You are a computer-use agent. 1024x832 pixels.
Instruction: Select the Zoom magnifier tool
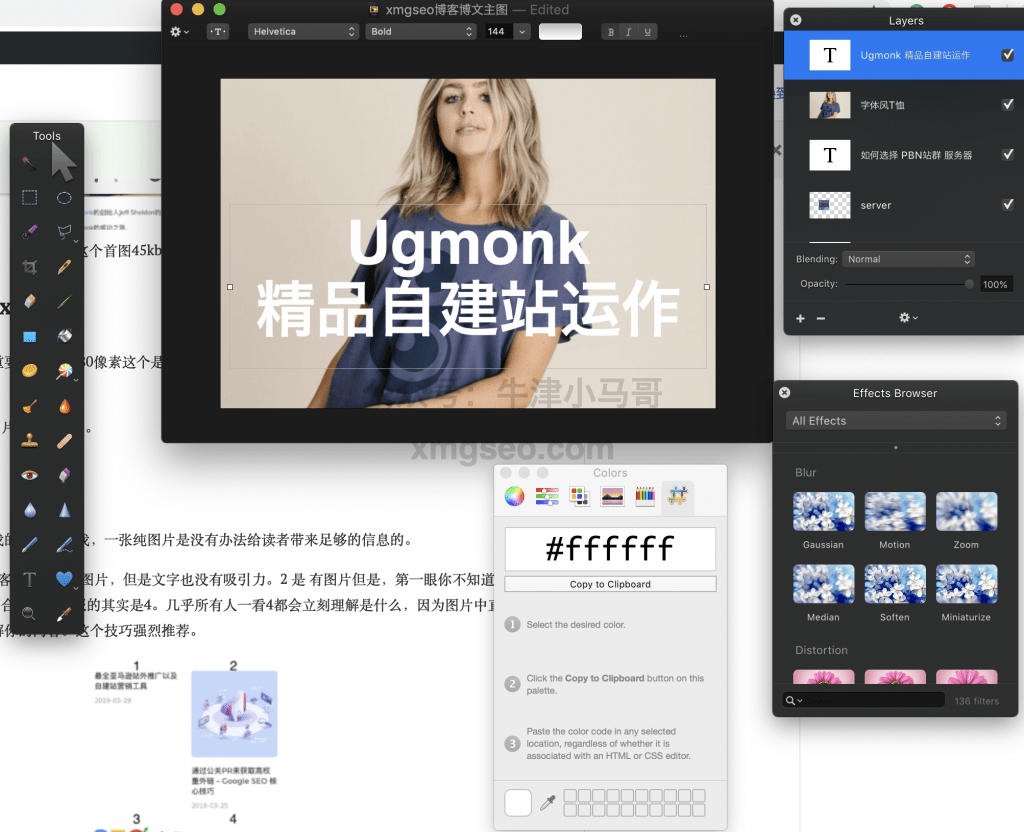click(x=29, y=613)
